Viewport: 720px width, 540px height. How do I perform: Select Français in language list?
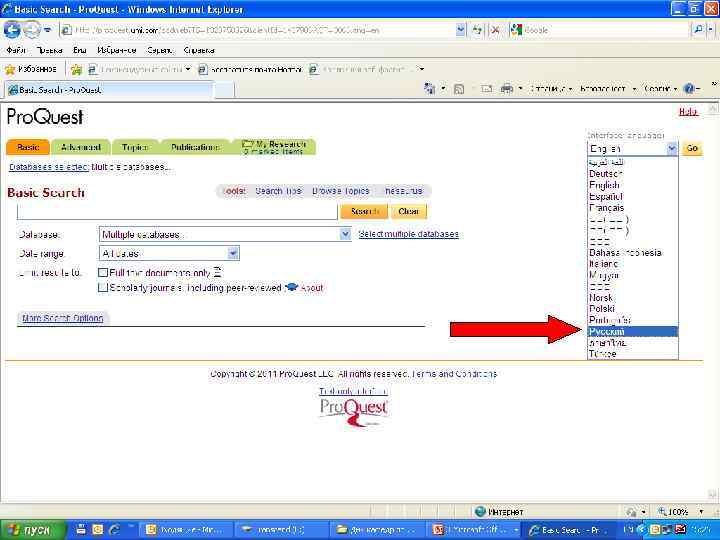(x=633, y=208)
